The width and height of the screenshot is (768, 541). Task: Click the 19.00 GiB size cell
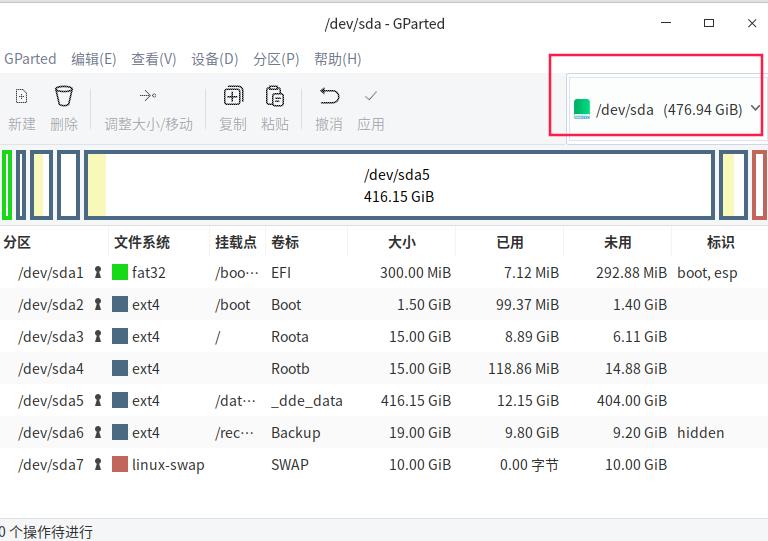[420, 432]
